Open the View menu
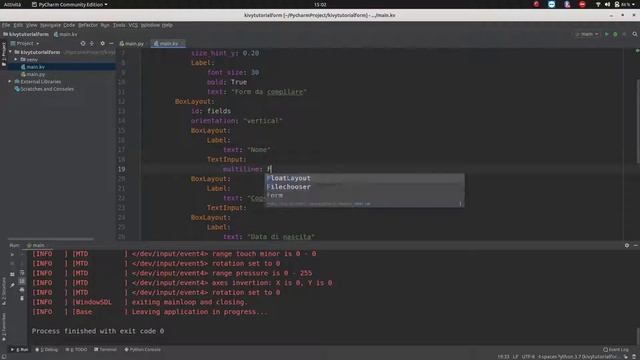 (31, 25)
